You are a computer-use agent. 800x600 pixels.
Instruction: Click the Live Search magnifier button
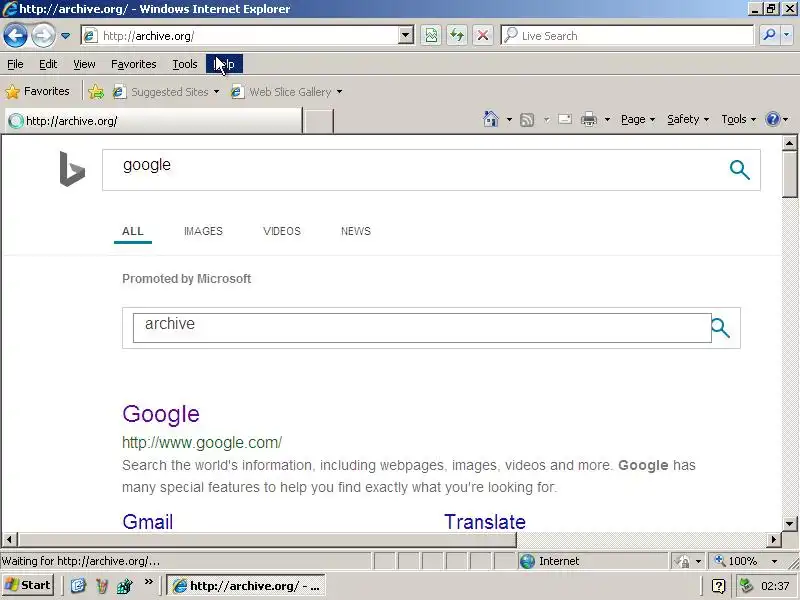[x=769, y=35]
